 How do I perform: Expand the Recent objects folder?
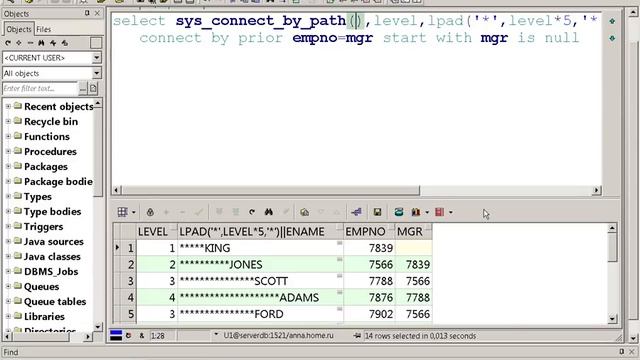(x=8, y=106)
